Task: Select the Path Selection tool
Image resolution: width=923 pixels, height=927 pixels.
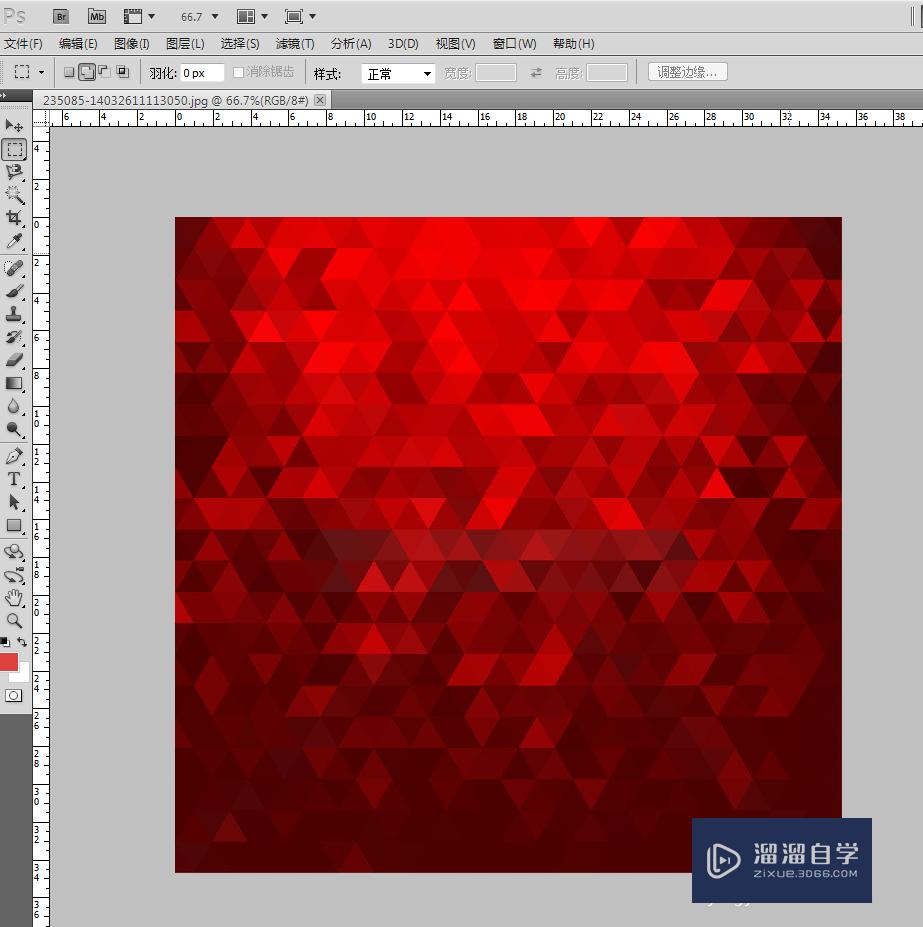Action: click(x=14, y=503)
